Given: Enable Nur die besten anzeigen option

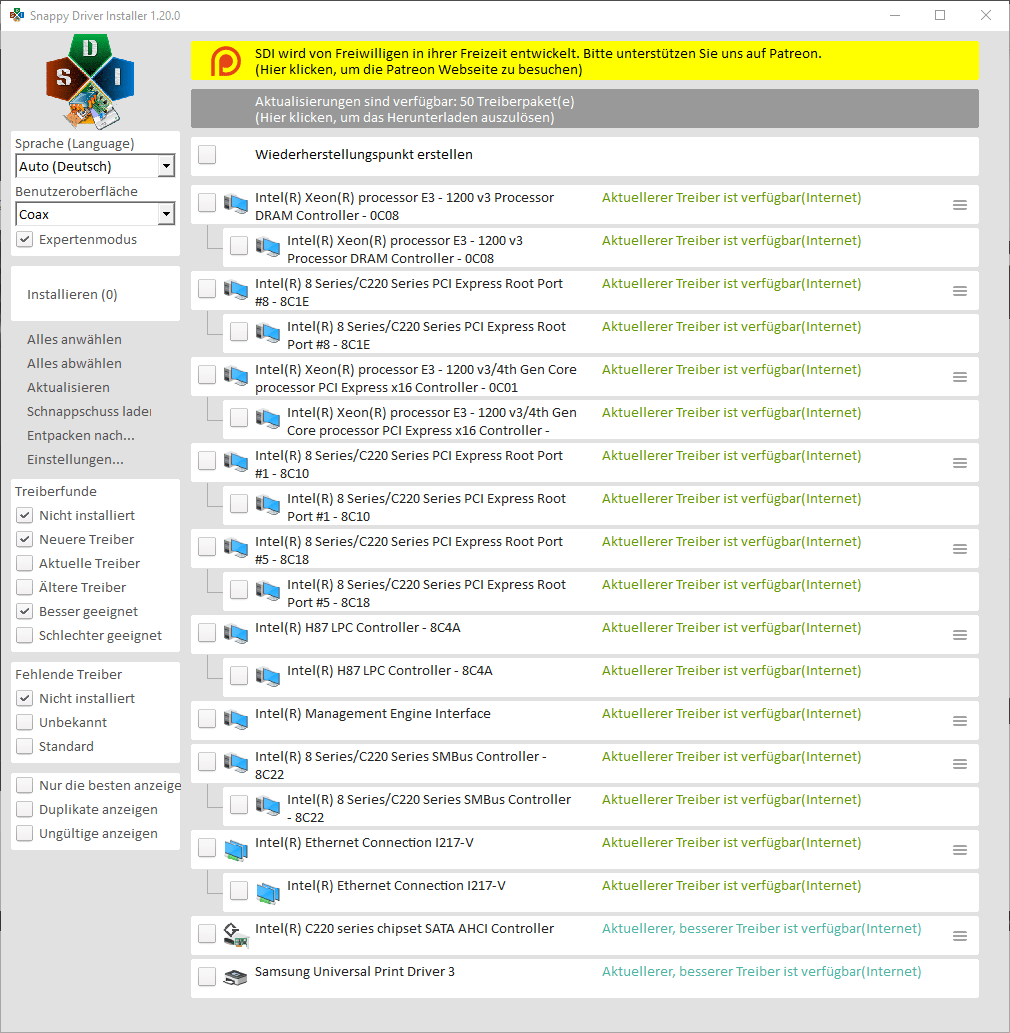Looking at the screenshot, I should click(24, 785).
